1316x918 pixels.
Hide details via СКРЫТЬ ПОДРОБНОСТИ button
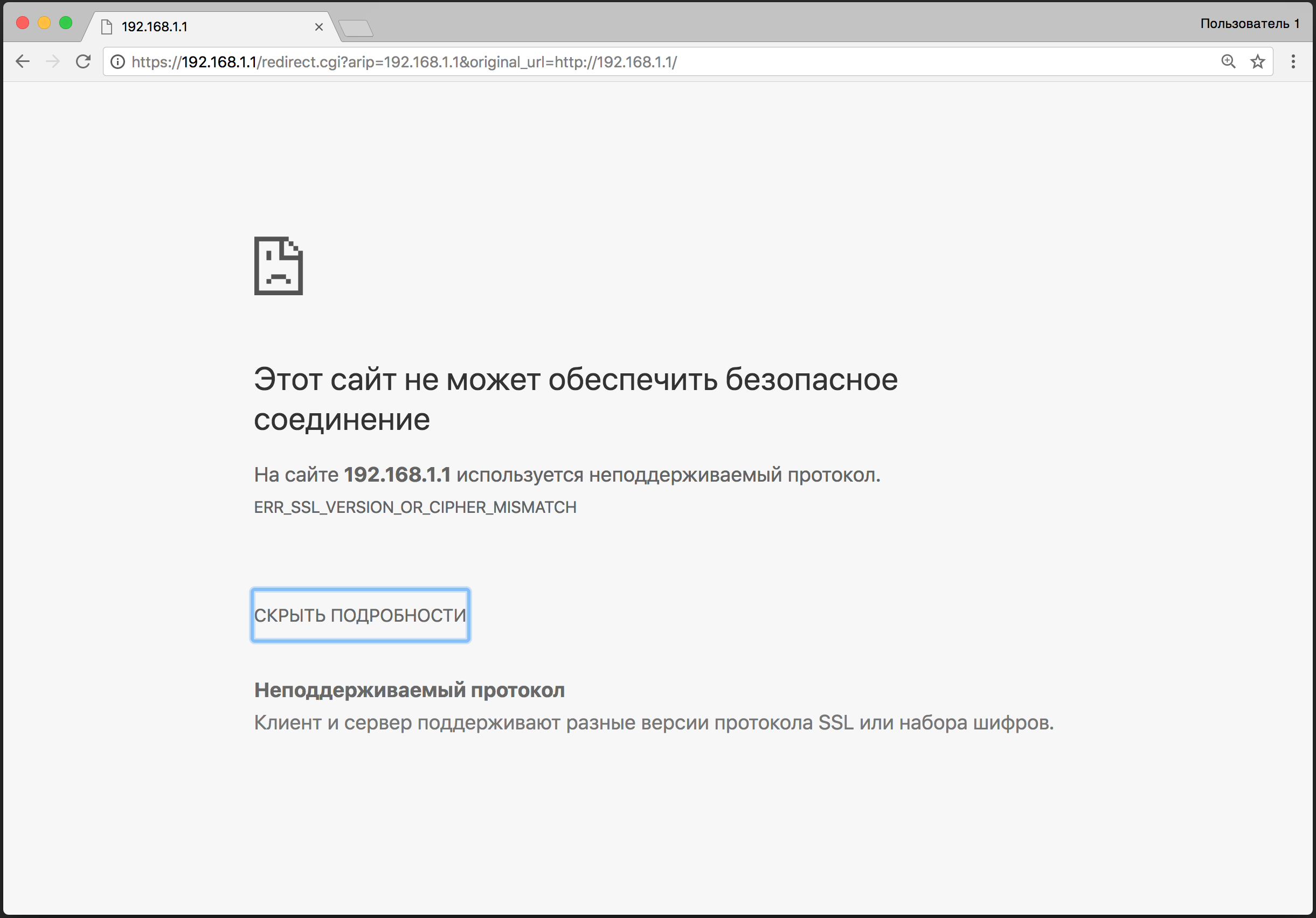[360, 615]
